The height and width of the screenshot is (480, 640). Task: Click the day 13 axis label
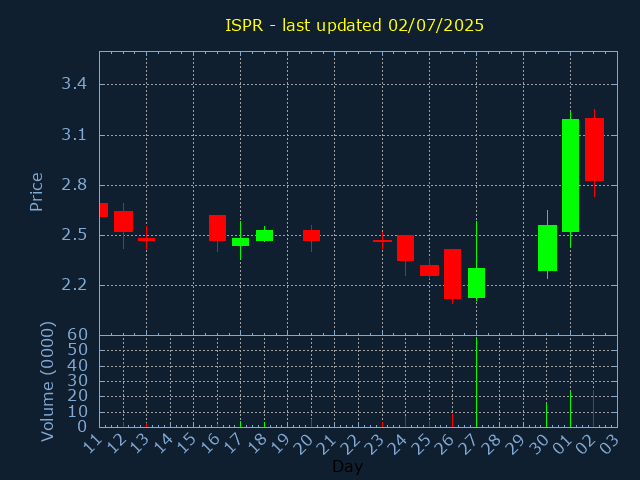(140, 443)
